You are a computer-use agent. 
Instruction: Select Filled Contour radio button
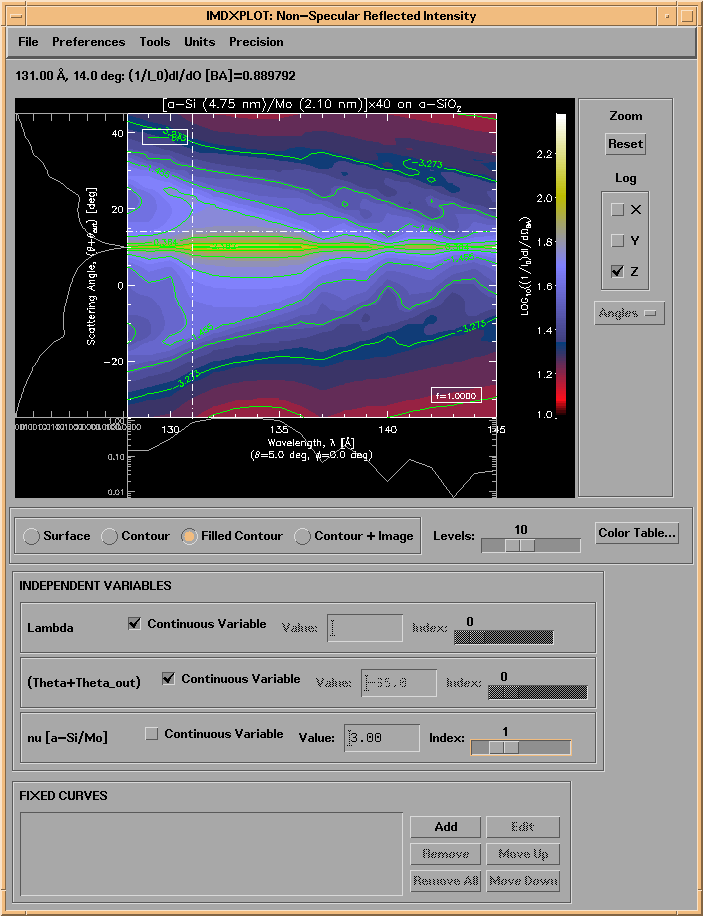[189, 536]
